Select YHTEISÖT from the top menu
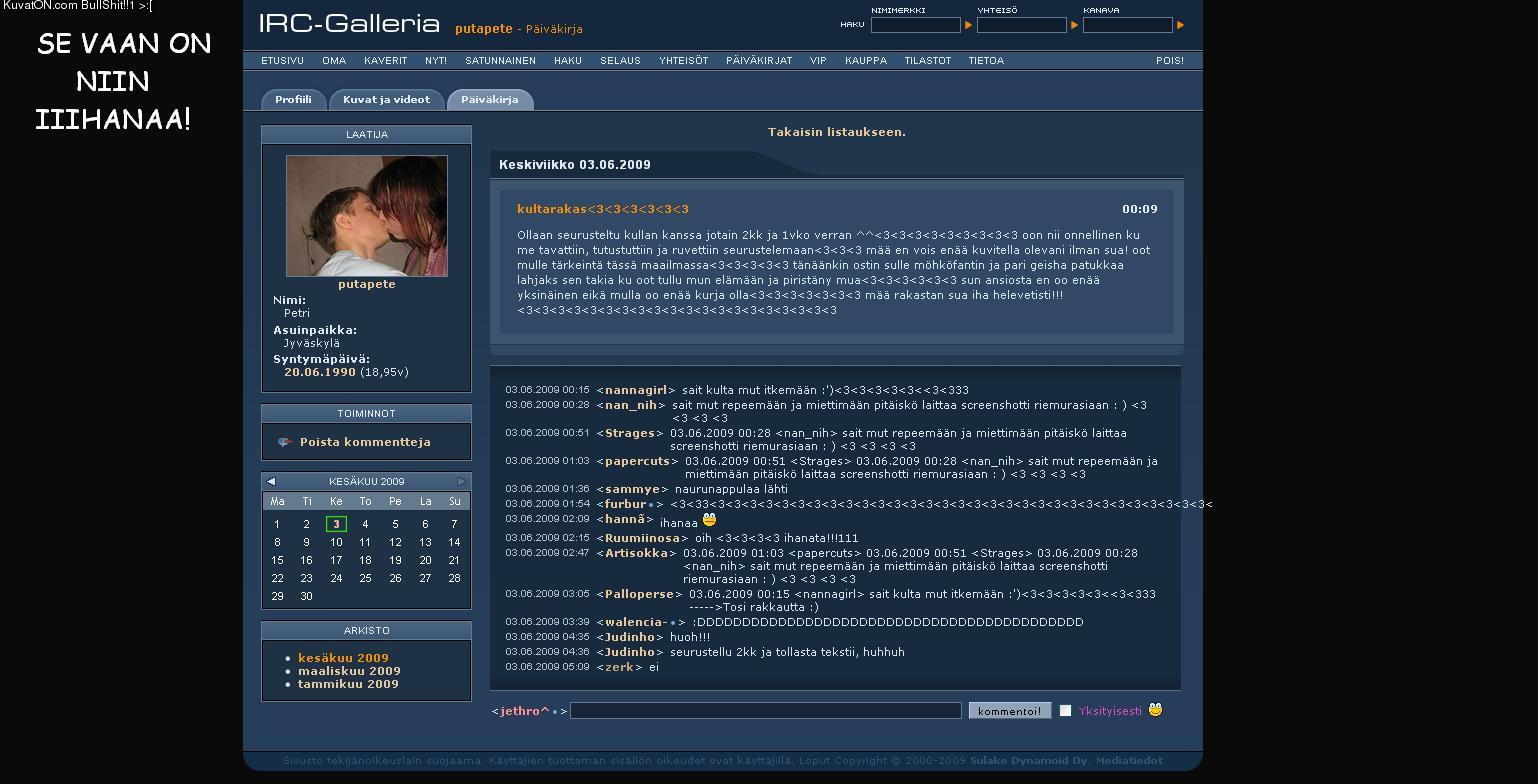This screenshot has height=784, width=1538. point(683,61)
